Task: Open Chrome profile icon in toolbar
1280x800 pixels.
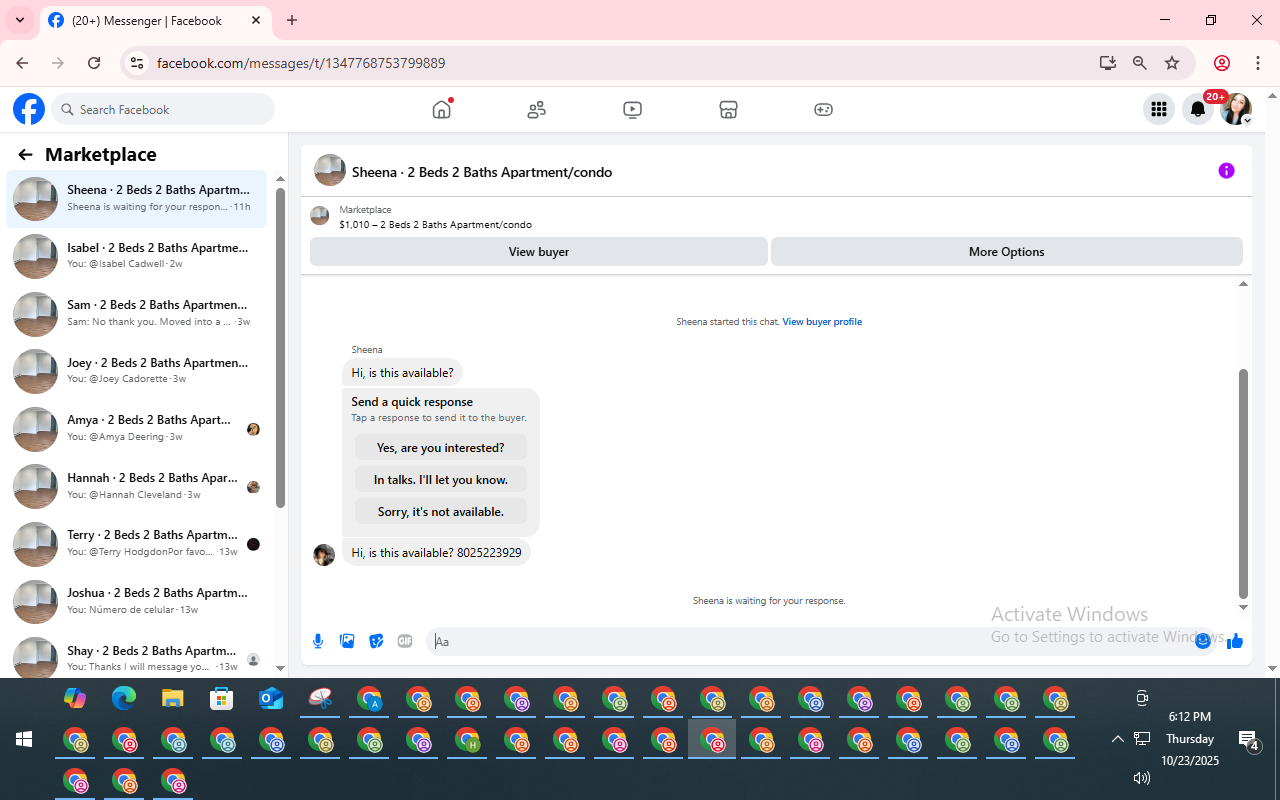Action: point(1222,63)
